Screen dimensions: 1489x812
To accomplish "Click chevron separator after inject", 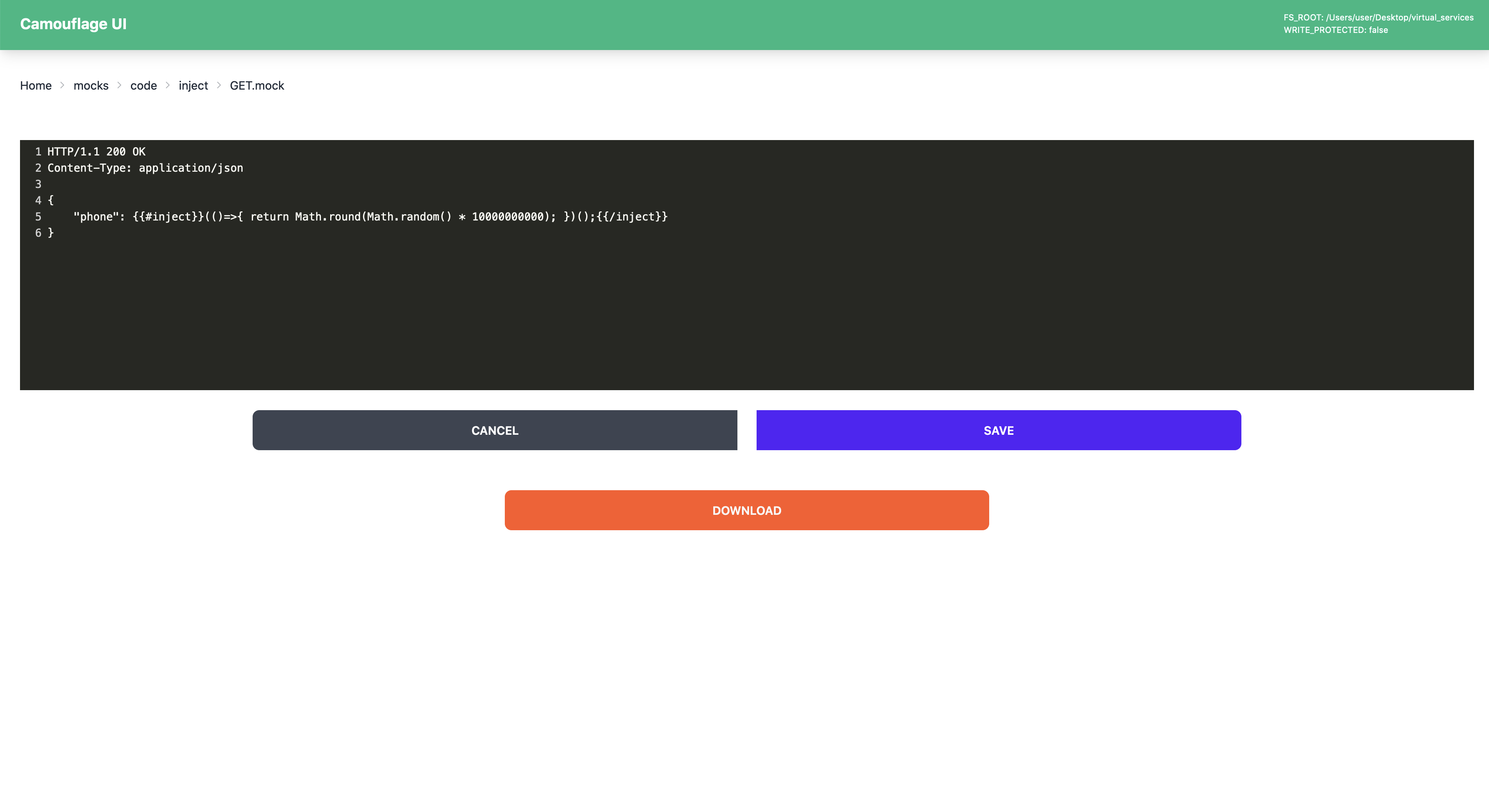I will pyautogui.click(x=219, y=85).
